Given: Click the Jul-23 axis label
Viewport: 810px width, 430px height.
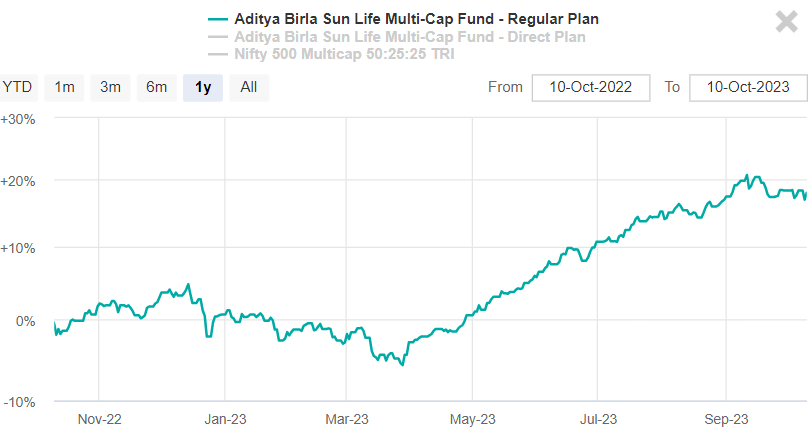Looking at the screenshot, I should (598, 418).
